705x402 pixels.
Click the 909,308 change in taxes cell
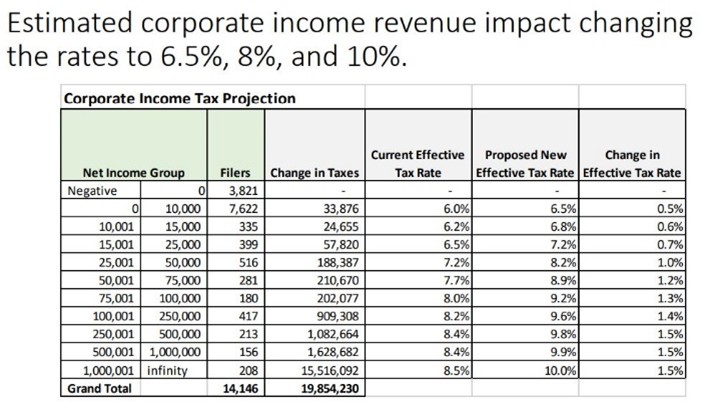(x=315, y=316)
